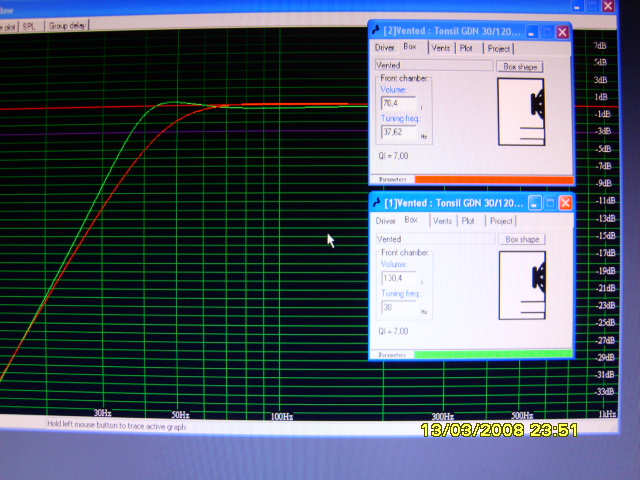Open Plot tab in window [2]Vented
The image size is (640, 480).
(466, 47)
